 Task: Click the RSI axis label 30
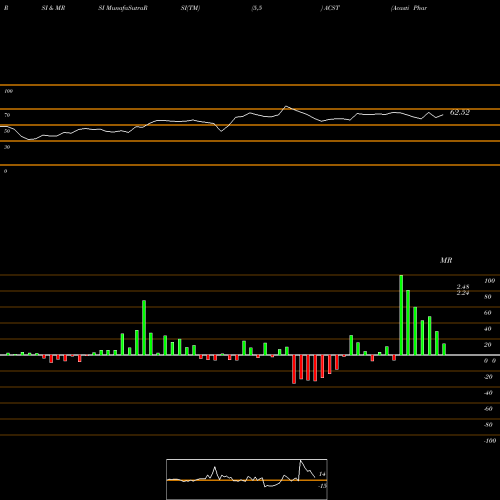[x=7, y=147]
